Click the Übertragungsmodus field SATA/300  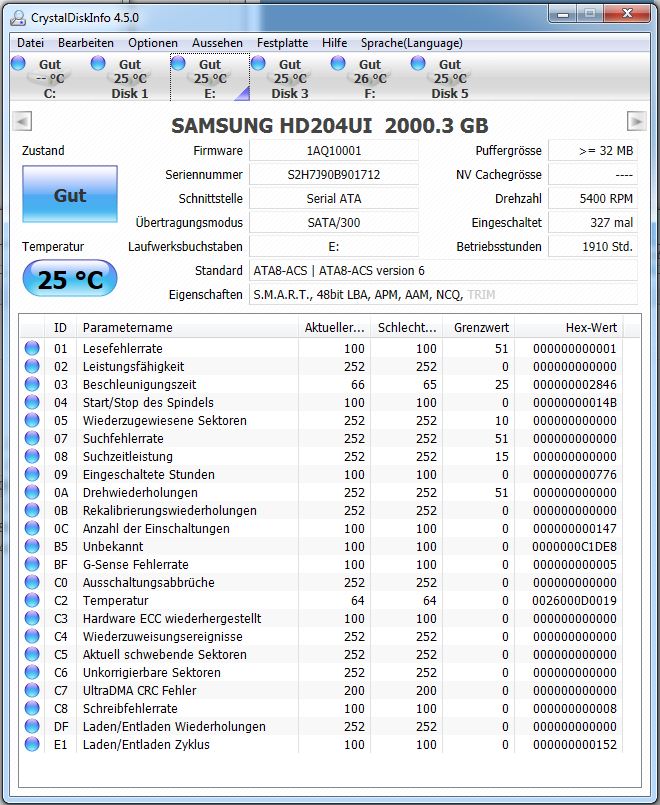[x=334, y=223]
